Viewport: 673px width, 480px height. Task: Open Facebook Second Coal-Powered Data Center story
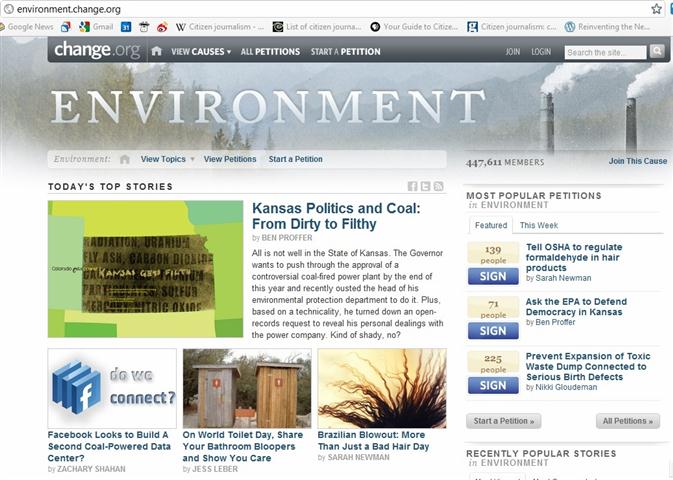click(x=109, y=447)
